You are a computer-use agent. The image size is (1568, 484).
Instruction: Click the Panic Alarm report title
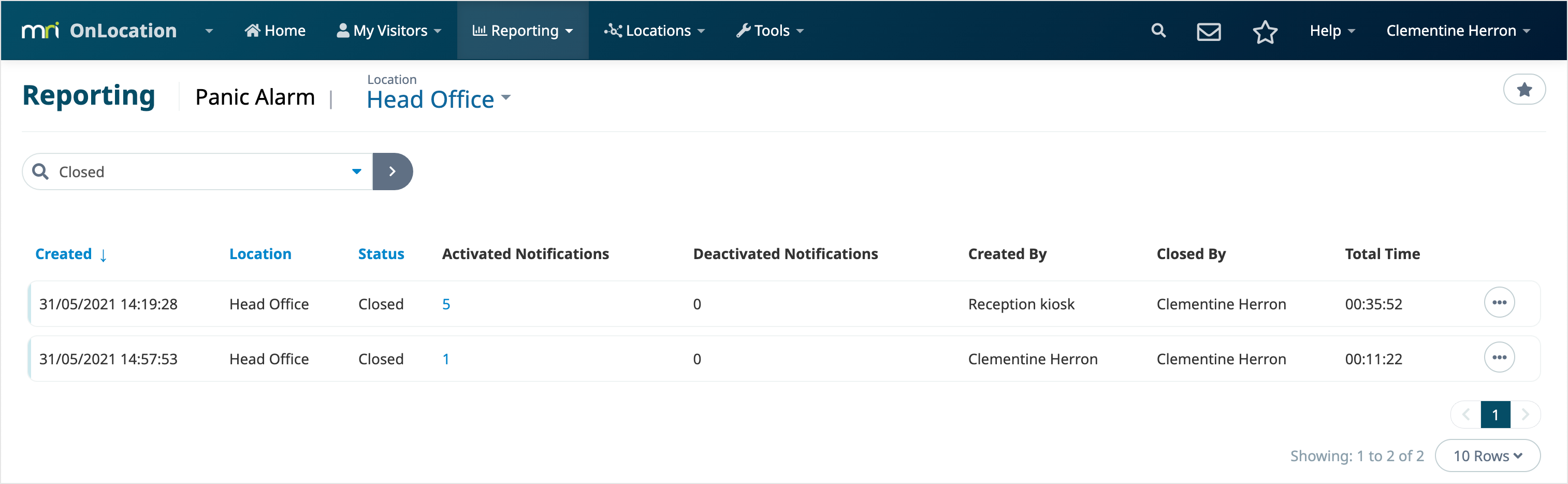(255, 97)
